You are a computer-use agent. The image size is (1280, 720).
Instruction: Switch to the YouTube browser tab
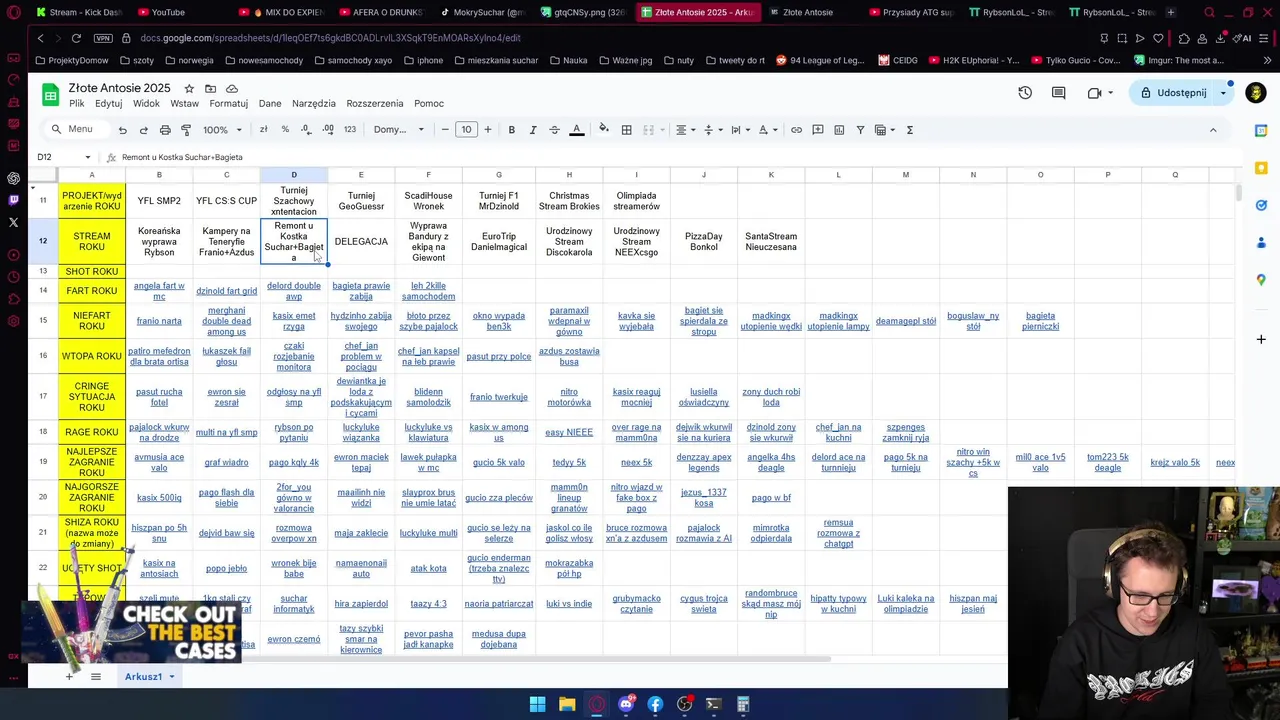tap(170, 12)
